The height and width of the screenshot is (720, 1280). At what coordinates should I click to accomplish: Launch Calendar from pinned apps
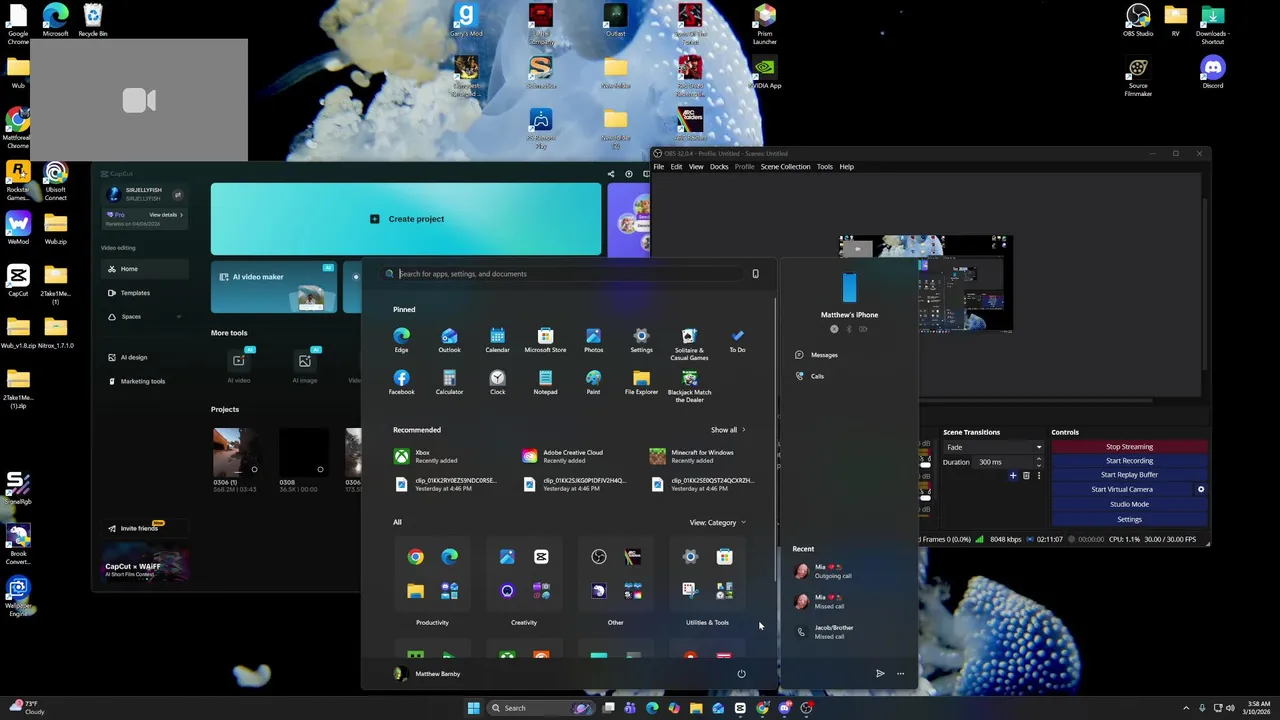pos(497,340)
